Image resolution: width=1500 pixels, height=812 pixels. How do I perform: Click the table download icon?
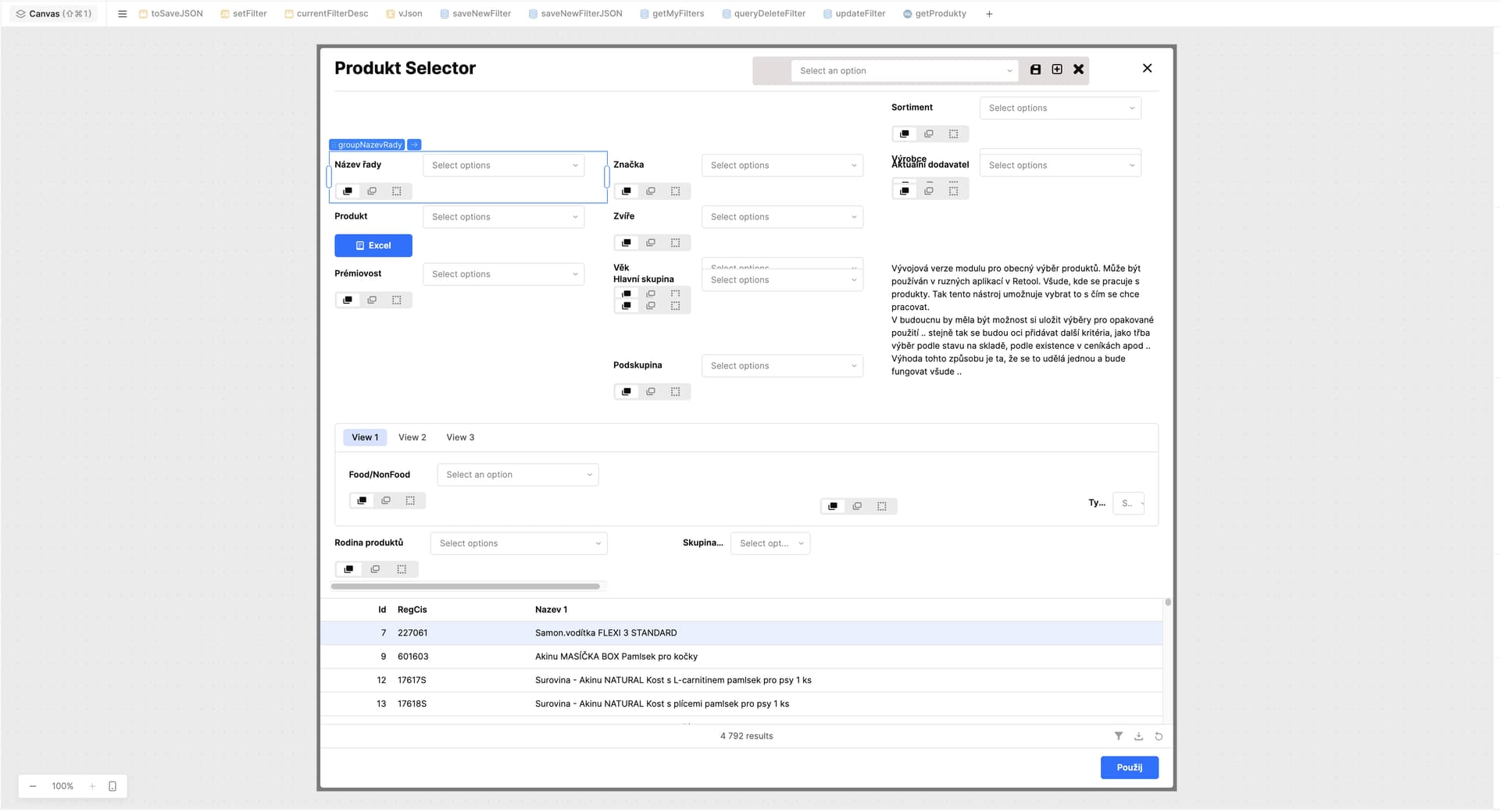coord(1138,736)
